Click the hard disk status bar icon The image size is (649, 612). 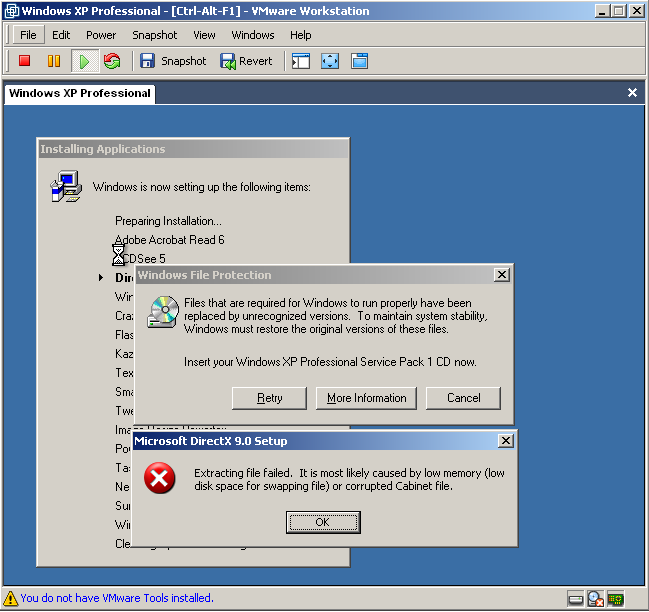[575, 599]
